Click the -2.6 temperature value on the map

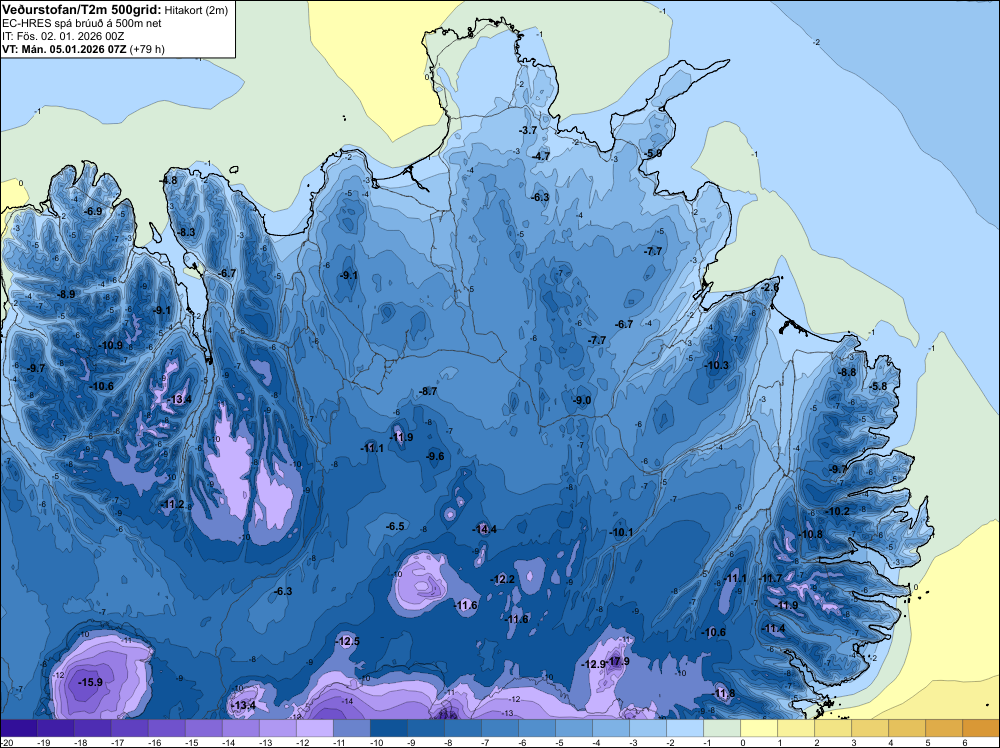pyautogui.click(x=770, y=288)
